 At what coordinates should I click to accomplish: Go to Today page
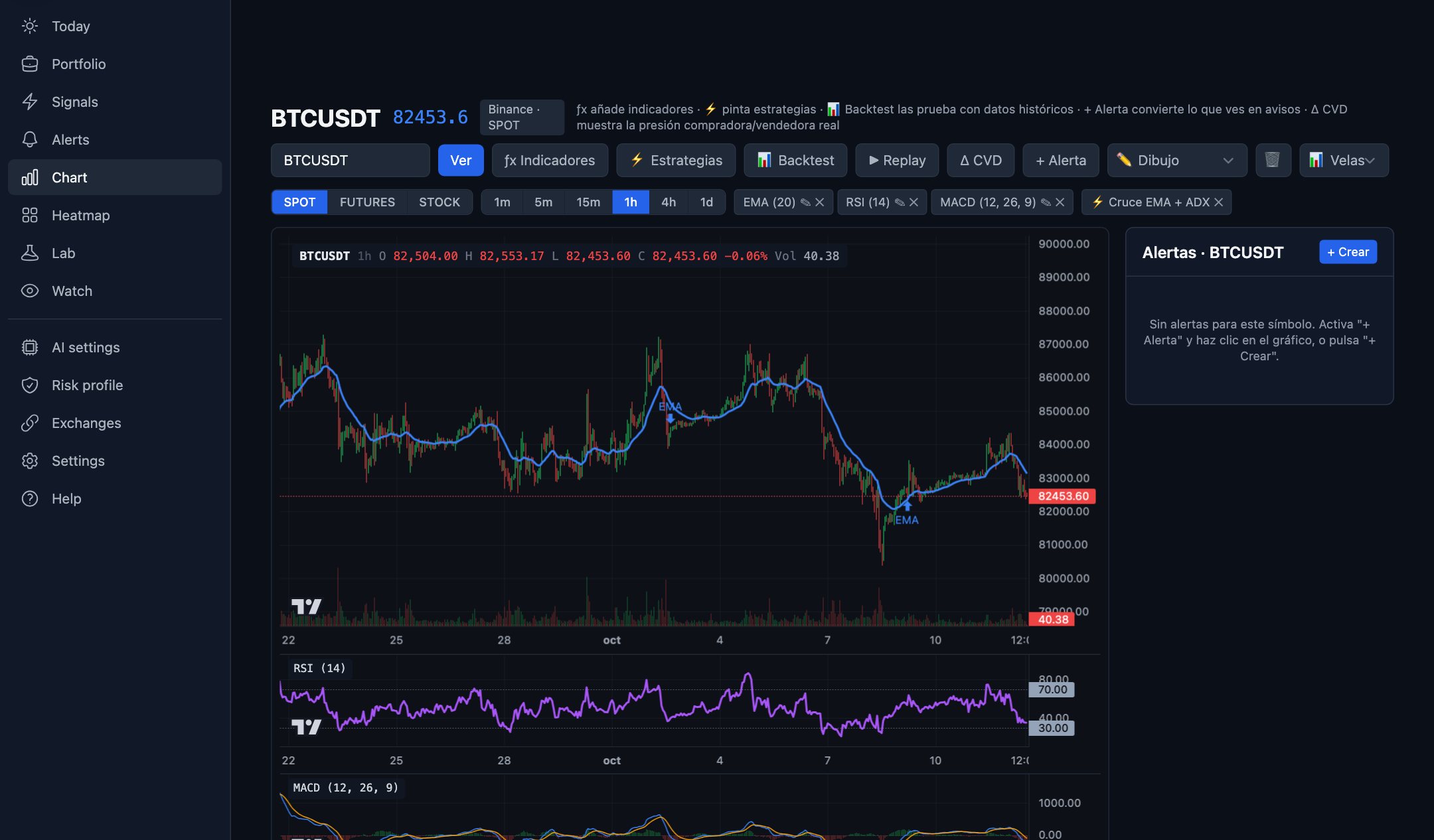coord(115,26)
